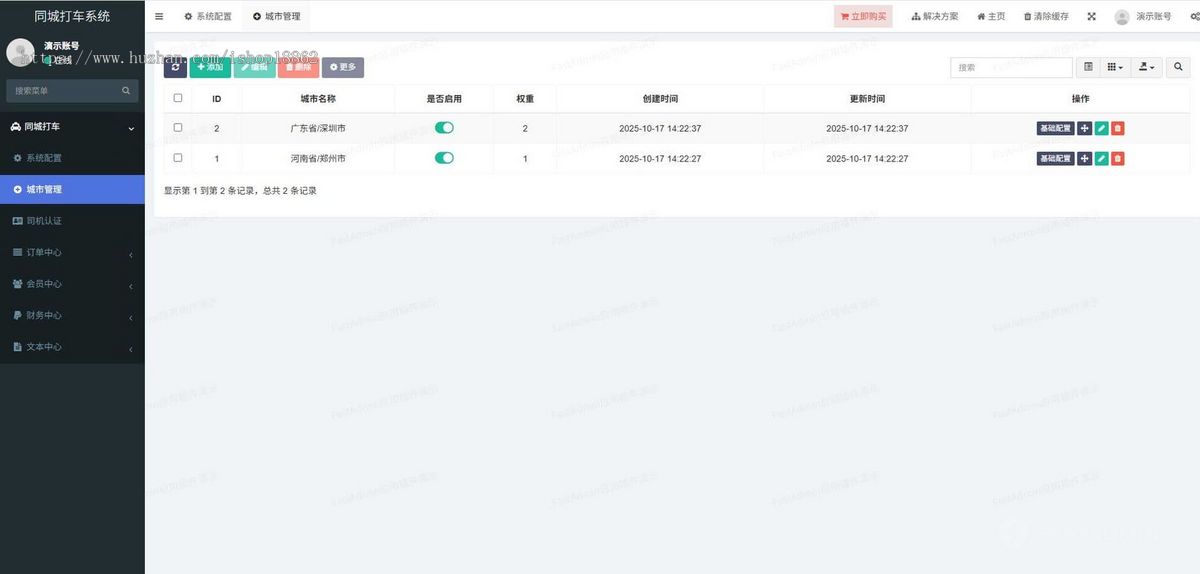Image resolution: width=1200 pixels, height=574 pixels.
Task: Click the header avatar next to 演示账号
Action: (1122, 17)
